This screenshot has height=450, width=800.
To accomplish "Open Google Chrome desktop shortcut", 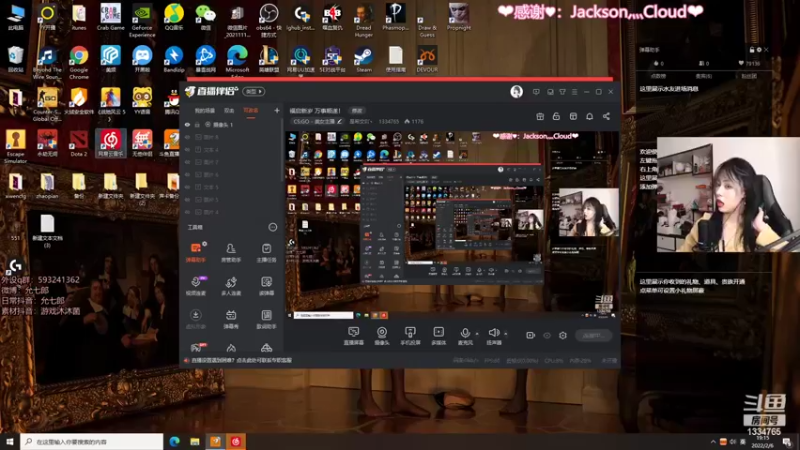I will coord(79,62).
